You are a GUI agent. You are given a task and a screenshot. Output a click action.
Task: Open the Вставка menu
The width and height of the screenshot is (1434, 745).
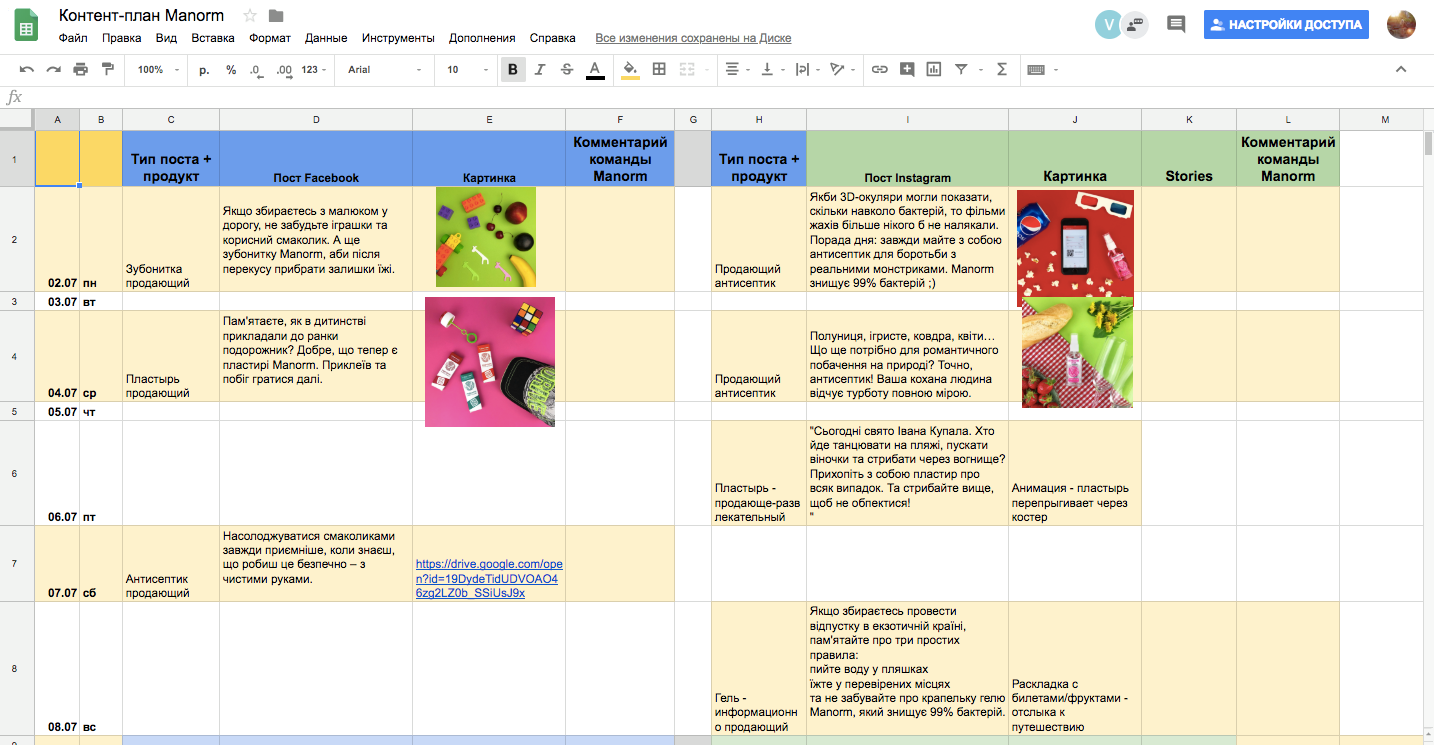pos(213,38)
